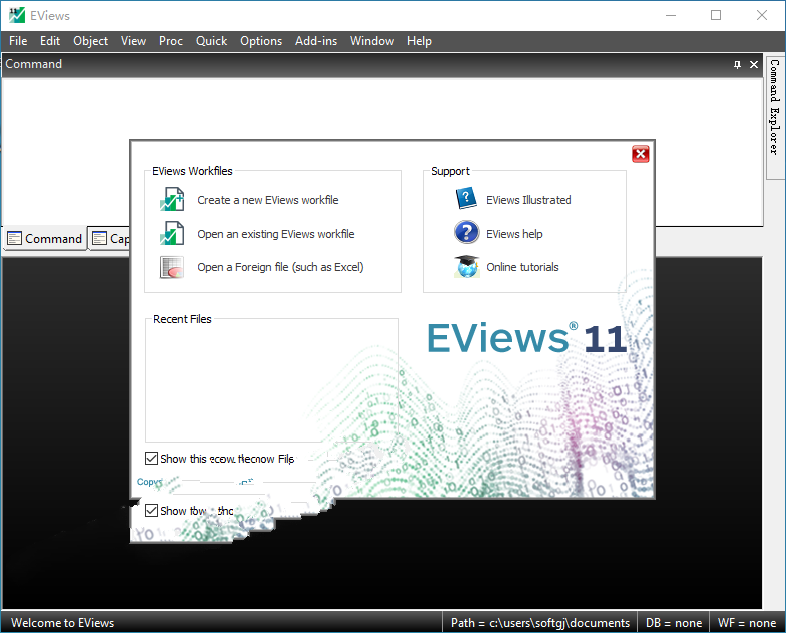Click the EViews app icon in the title bar

[x=17, y=15]
